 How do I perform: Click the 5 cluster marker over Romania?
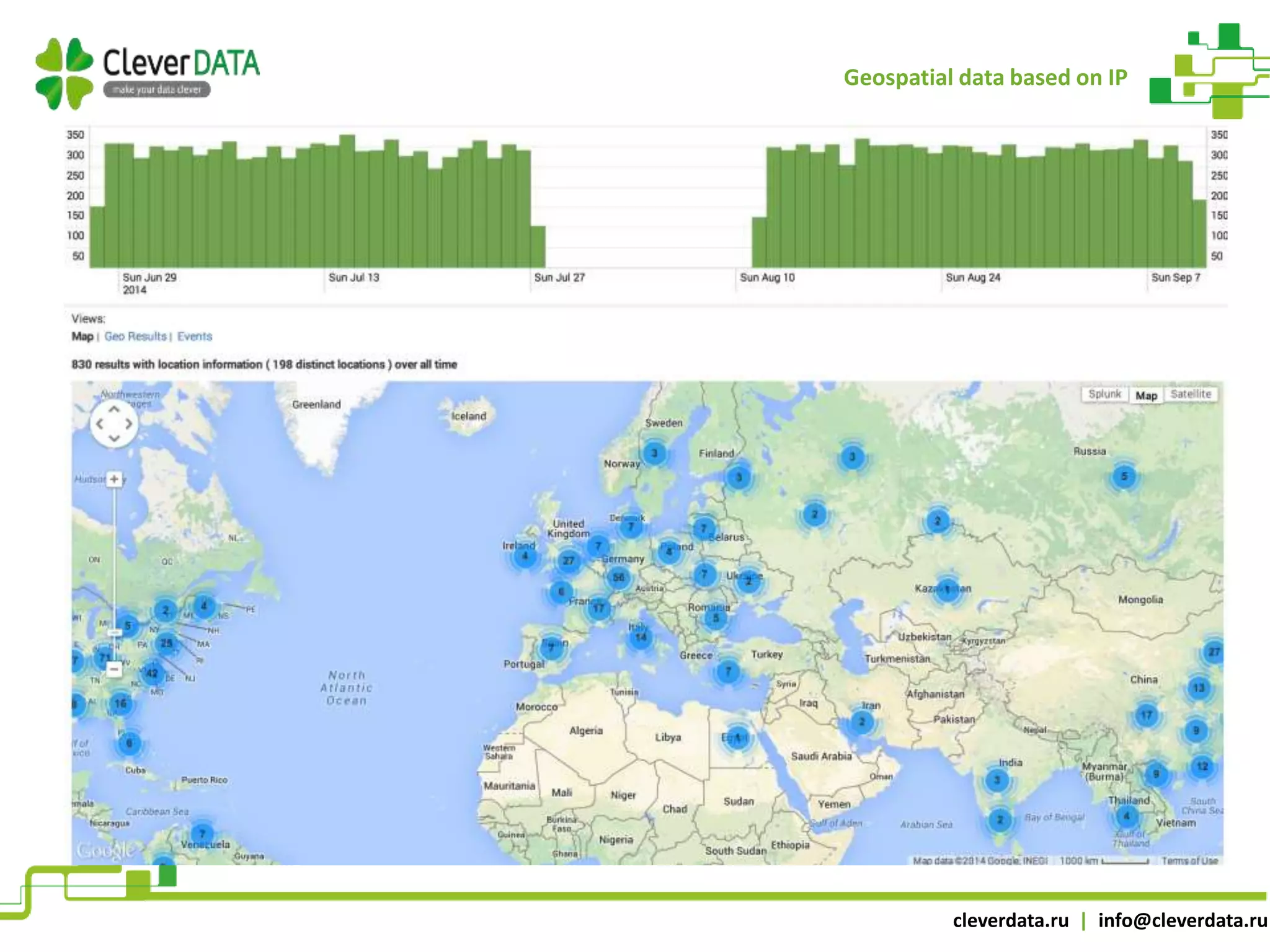[x=716, y=618]
